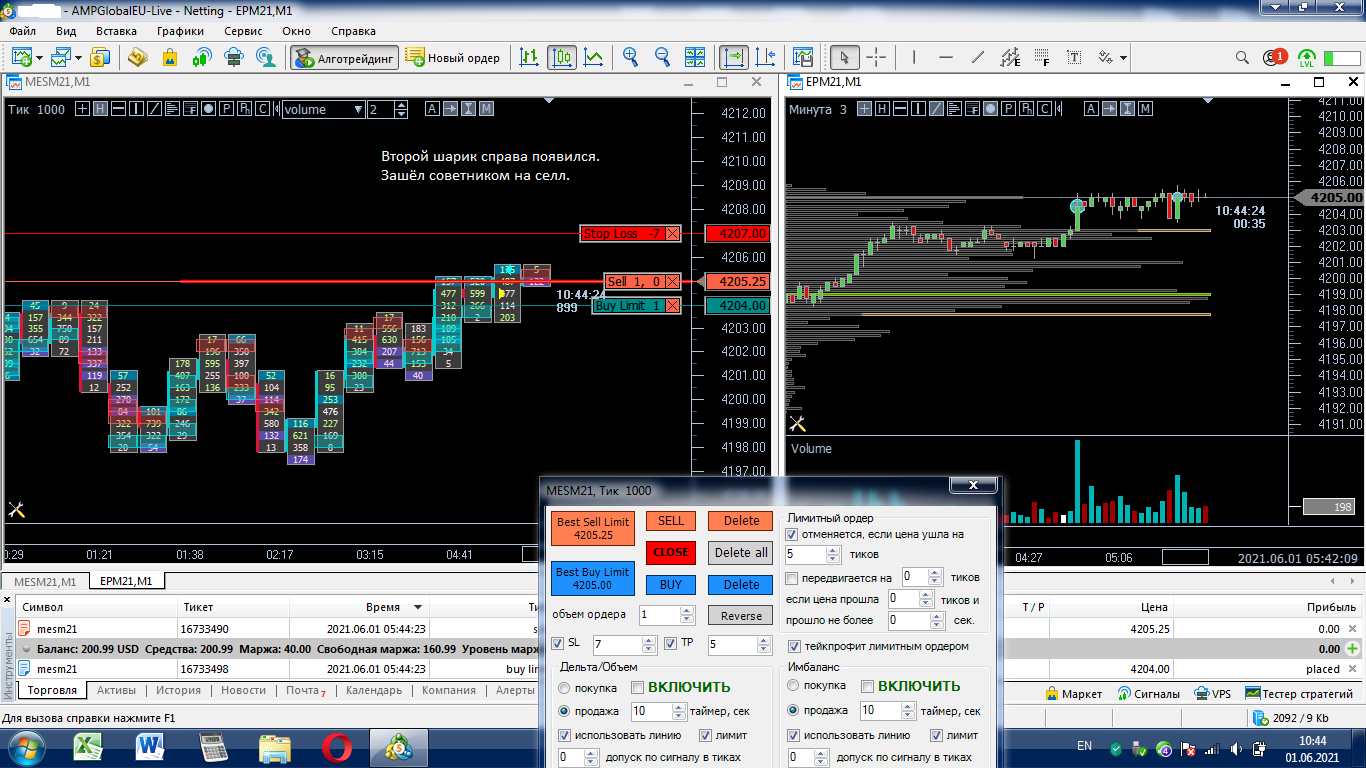This screenshot has width=1366, height=768.
Task: Click the Best Sell Limit 4205.25 button
Action: (593, 529)
